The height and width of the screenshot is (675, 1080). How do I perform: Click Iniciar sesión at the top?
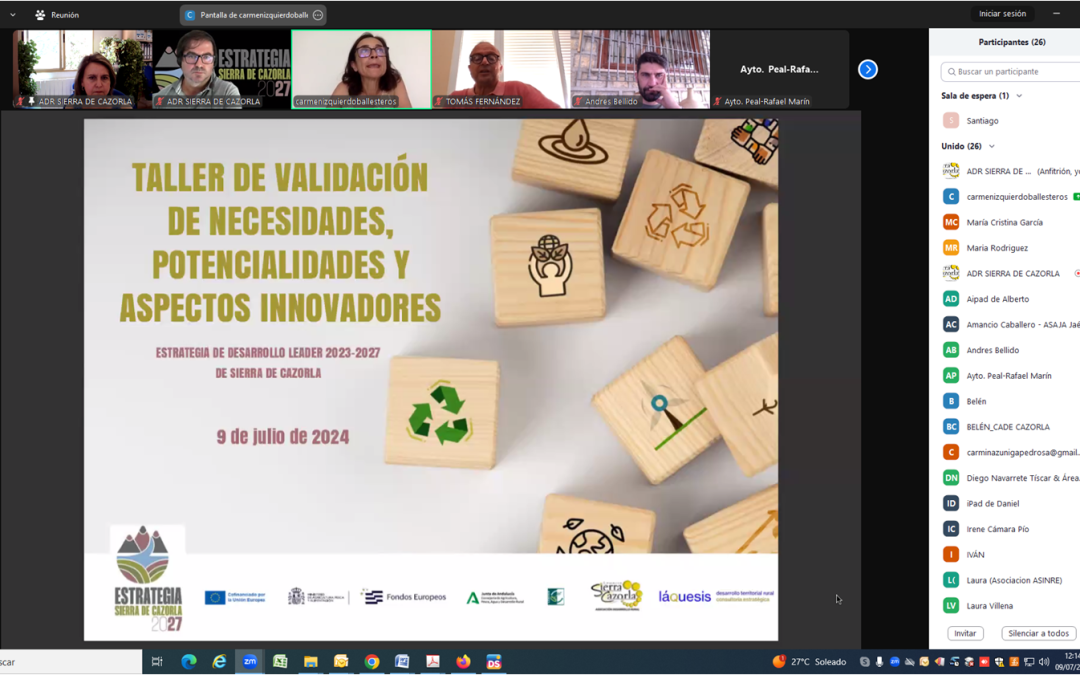tap(1002, 14)
